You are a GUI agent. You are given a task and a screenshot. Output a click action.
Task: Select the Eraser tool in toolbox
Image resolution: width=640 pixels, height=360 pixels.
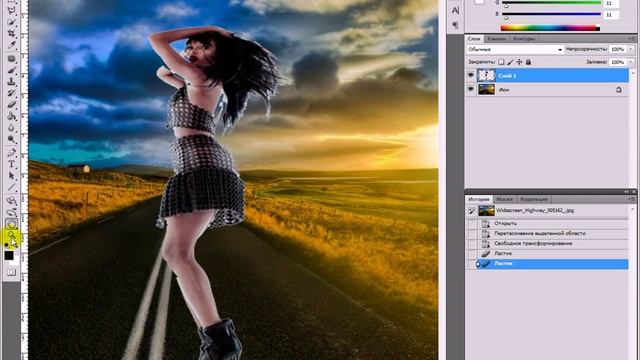(11, 105)
